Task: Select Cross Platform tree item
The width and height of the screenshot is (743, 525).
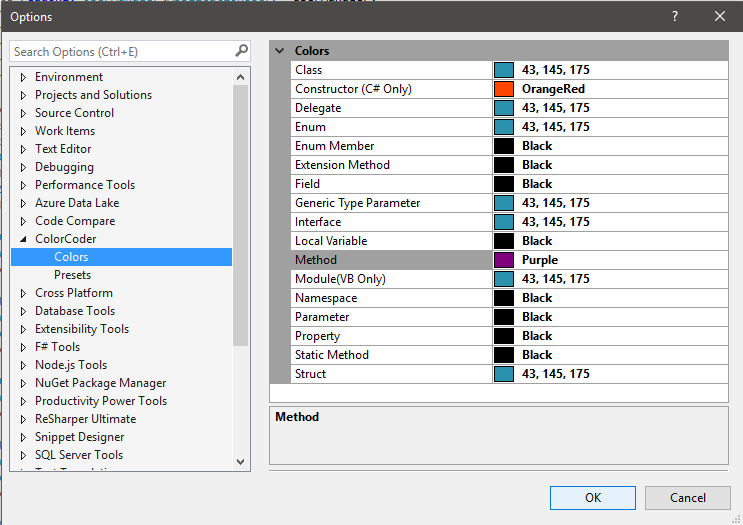Action: [74, 293]
